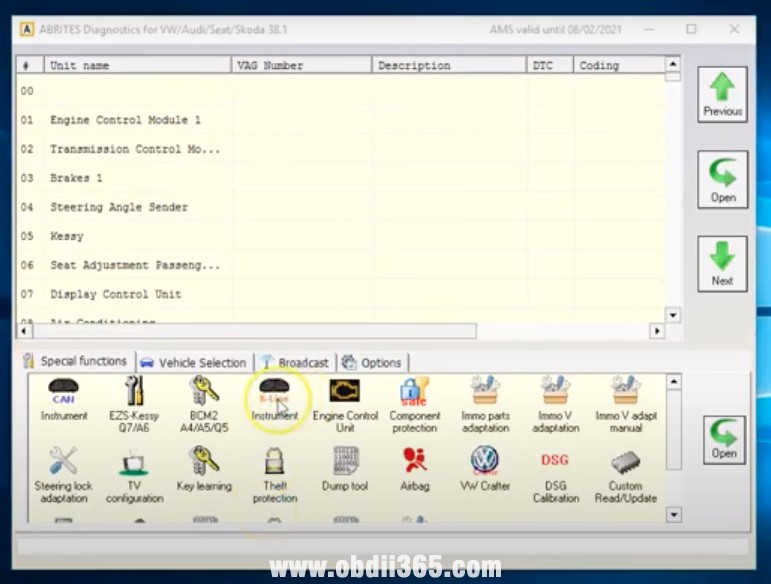This screenshot has height=584, width=771.
Task: Open the Options tab
Action: [x=372, y=363]
